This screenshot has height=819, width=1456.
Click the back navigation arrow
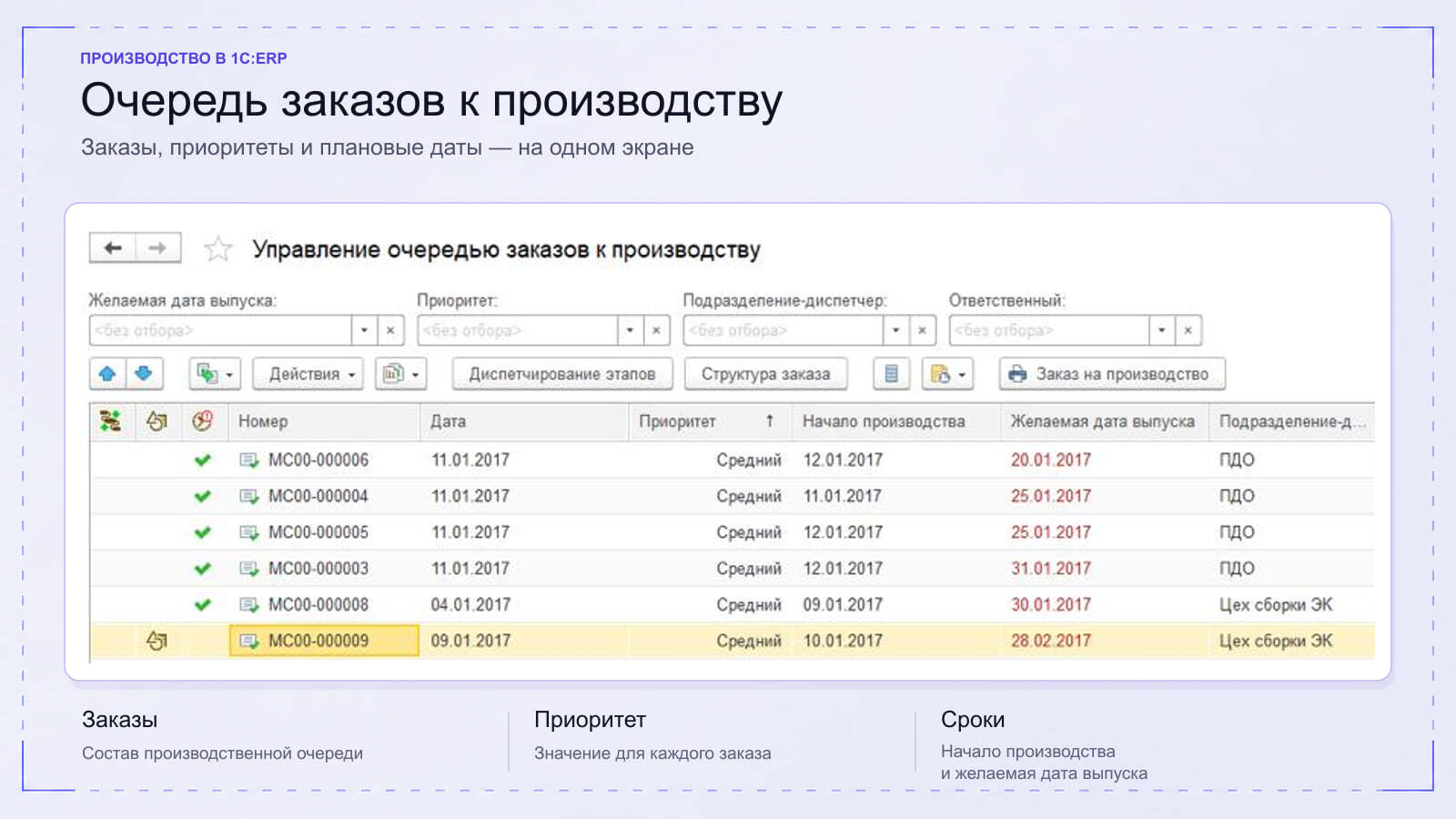coord(113,248)
